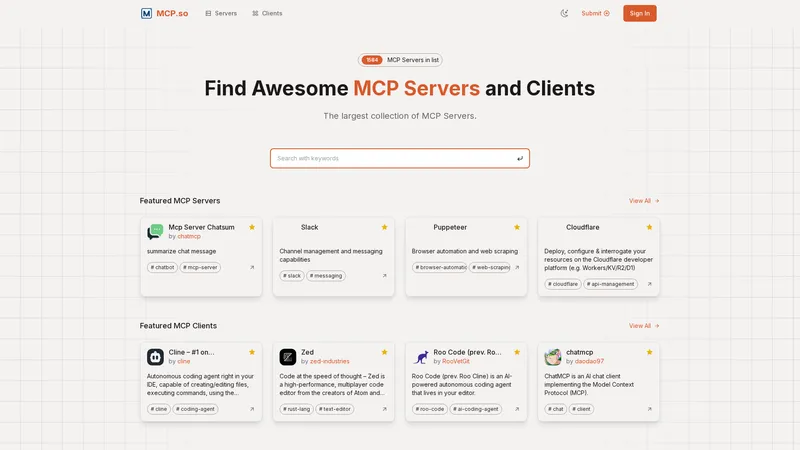Open external arrow on Cloudflare card
The image size is (800, 450).
[649, 284]
